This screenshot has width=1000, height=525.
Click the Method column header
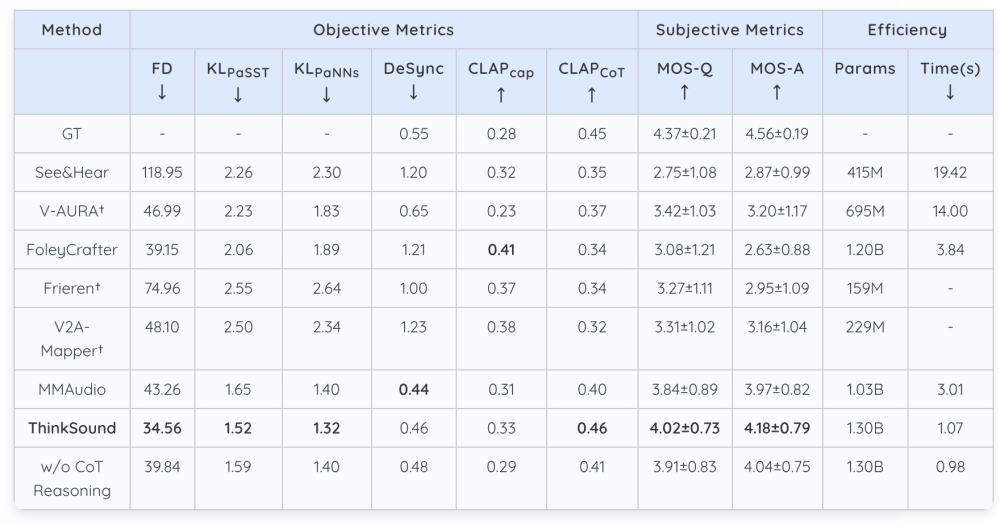coord(72,30)
